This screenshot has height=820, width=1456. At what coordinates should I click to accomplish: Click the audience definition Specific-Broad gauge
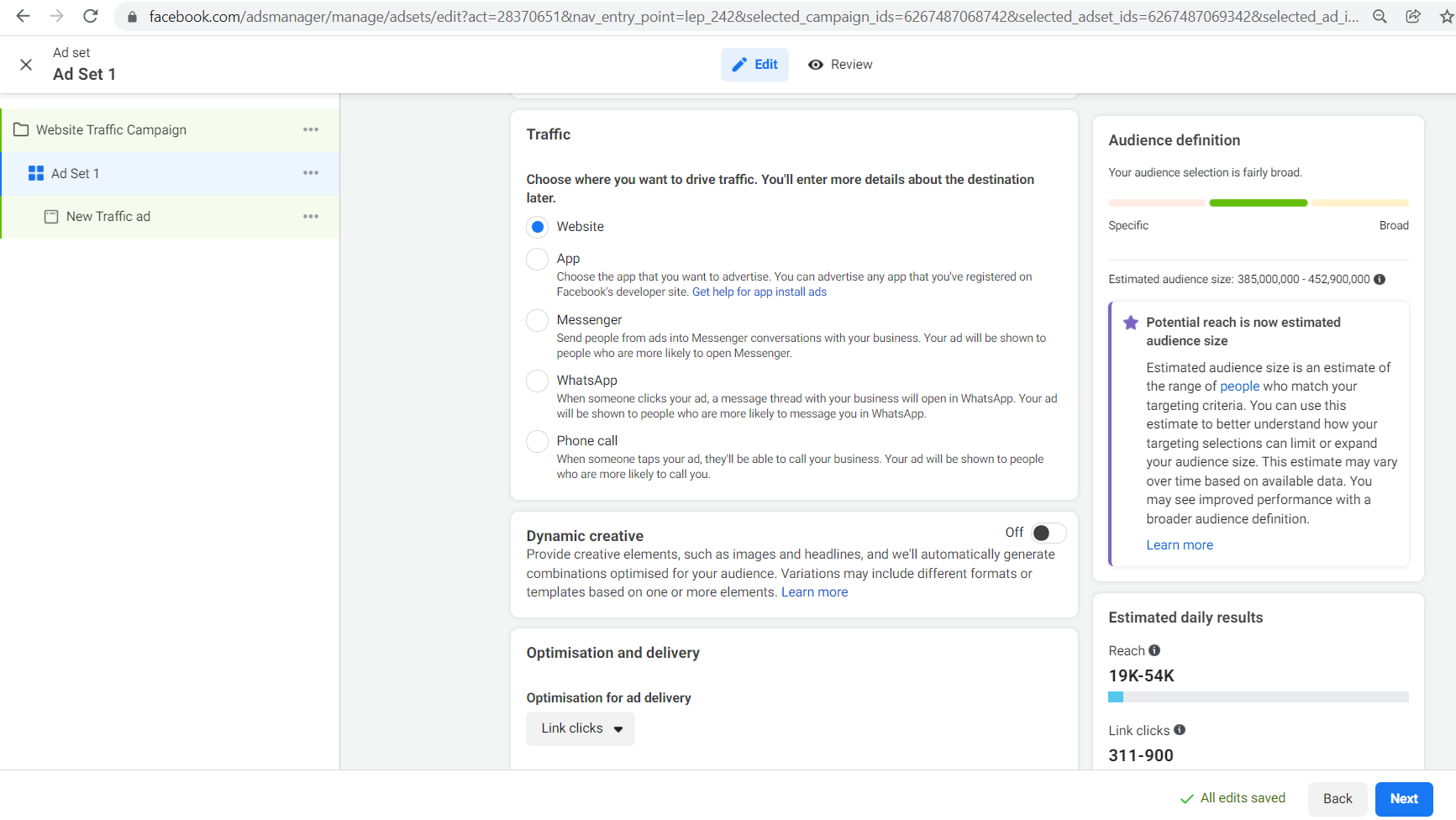(1259, 202)
